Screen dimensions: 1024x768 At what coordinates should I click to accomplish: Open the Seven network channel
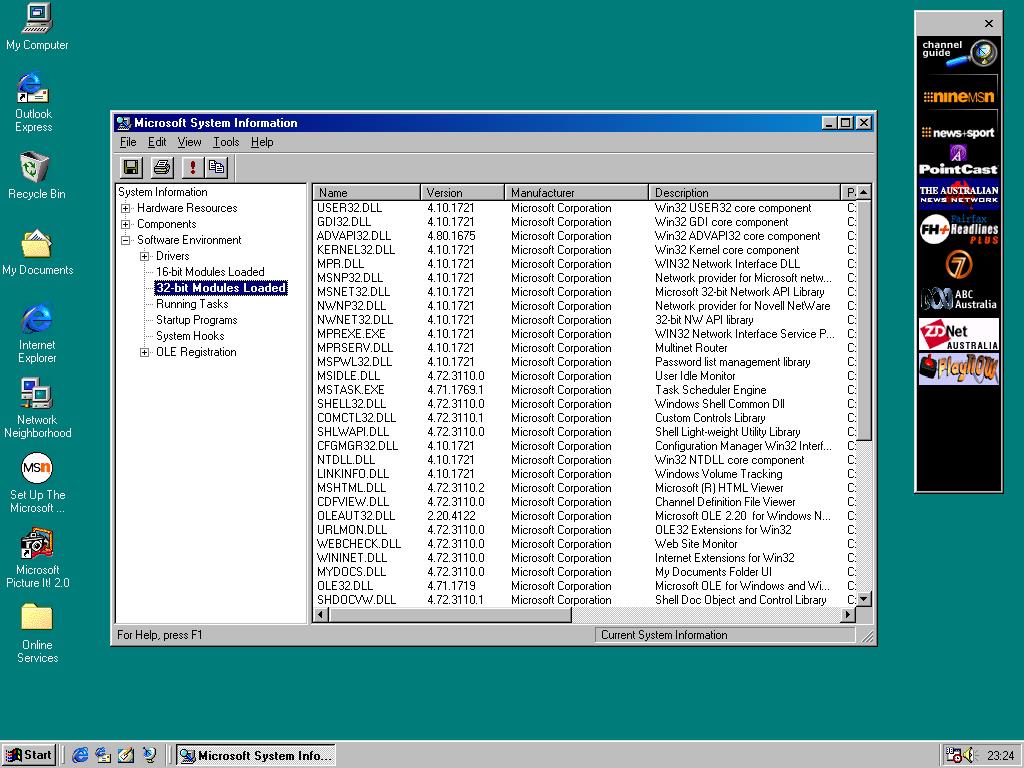(x=959, y=264)
